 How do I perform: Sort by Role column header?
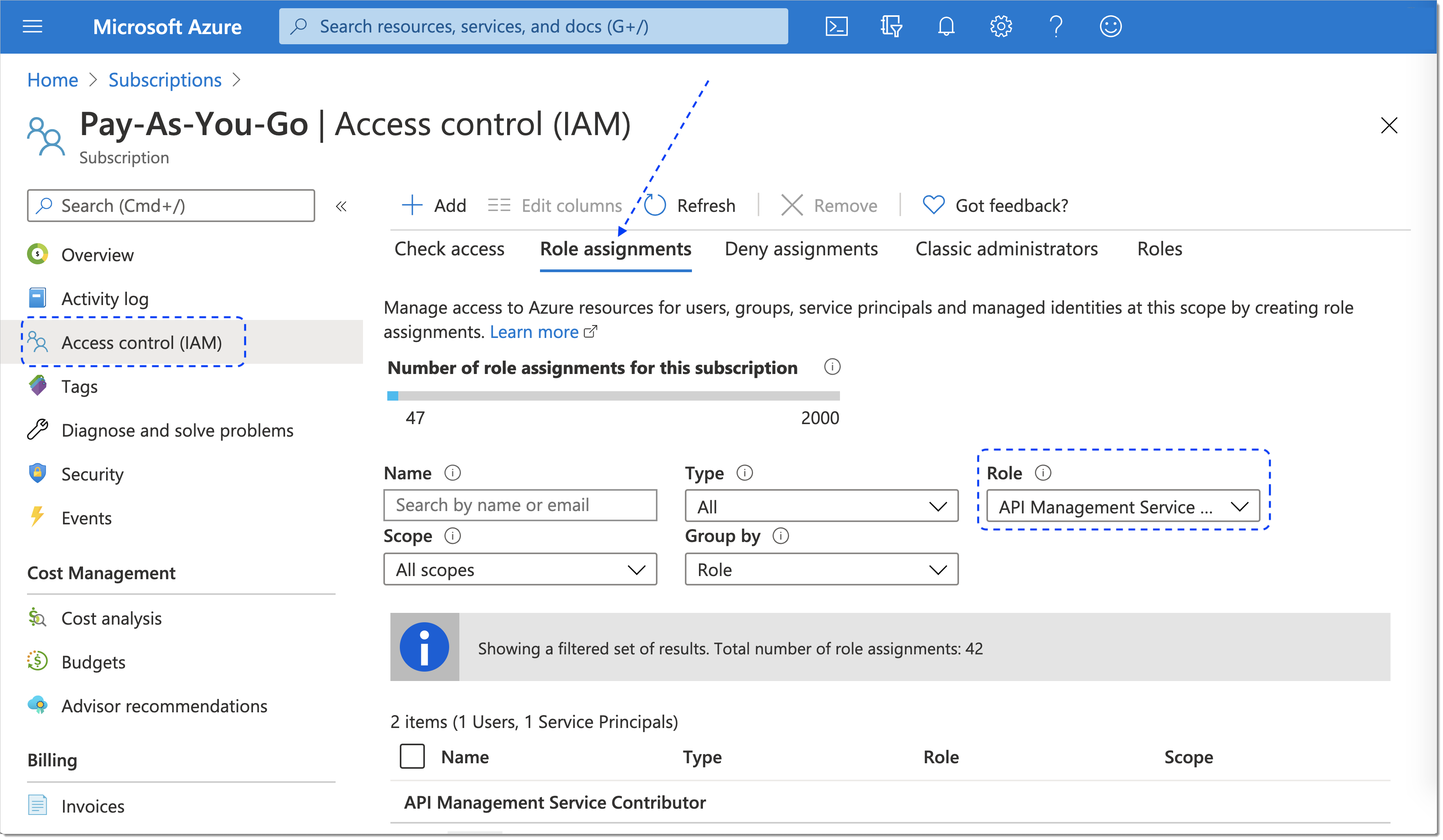[941, 757]
